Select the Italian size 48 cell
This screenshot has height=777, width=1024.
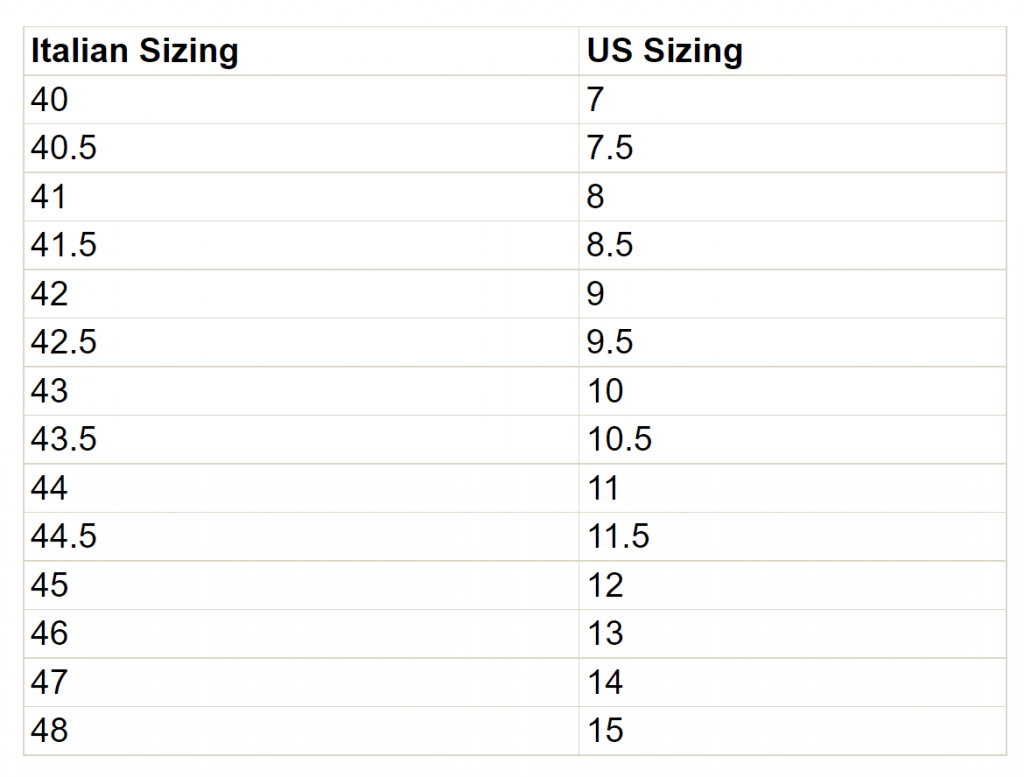[x=301, y=731]
